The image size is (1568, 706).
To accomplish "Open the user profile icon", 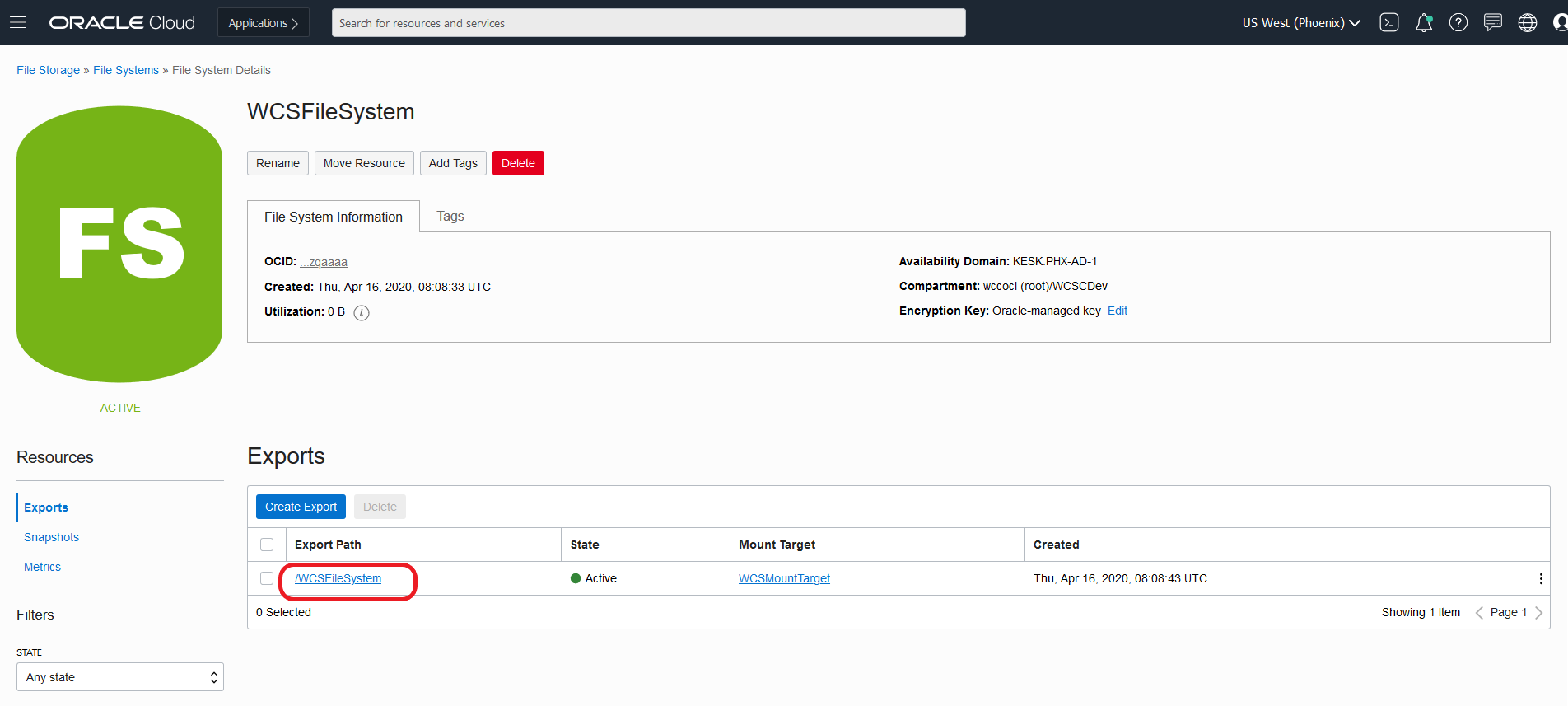I will click(1560, 23).
